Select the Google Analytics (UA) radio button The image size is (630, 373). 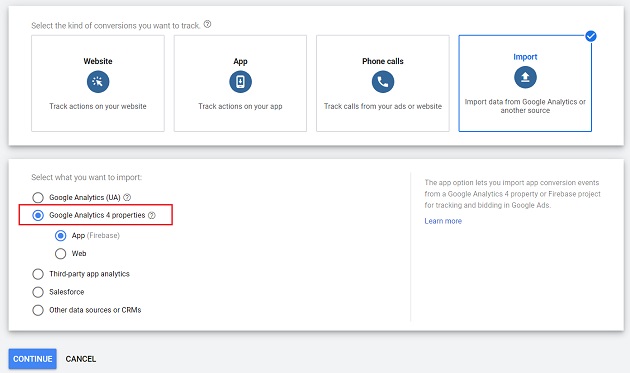[x=38, y=197]
